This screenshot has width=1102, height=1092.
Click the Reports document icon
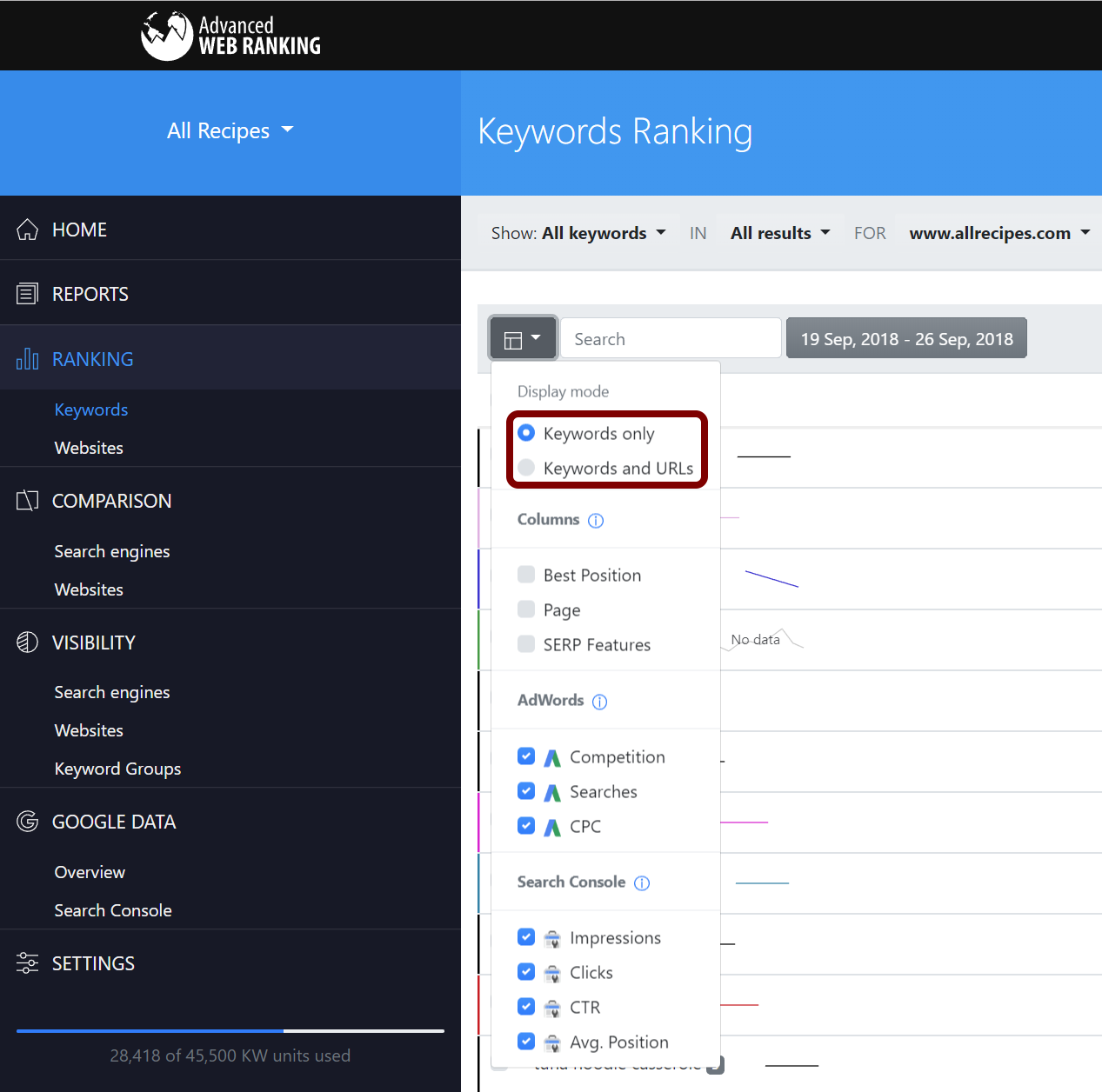click(28, 294)
